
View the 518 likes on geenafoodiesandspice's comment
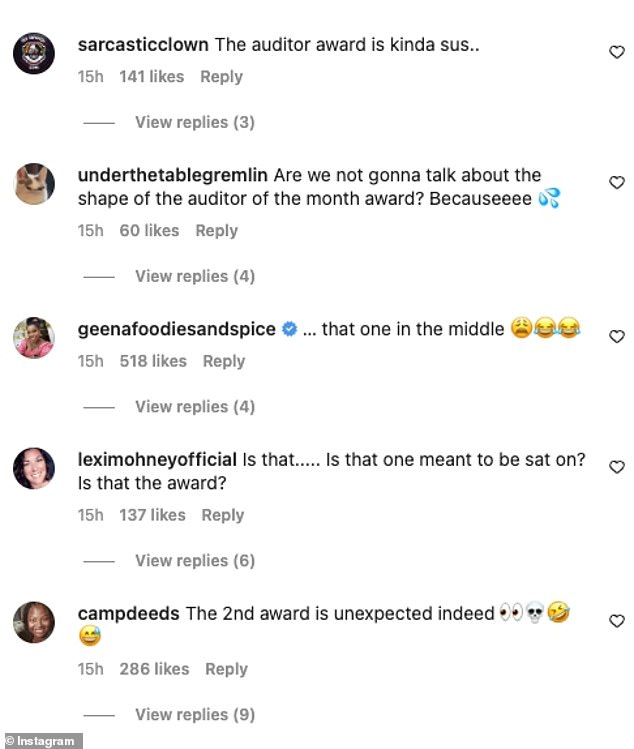pos(153,361)
